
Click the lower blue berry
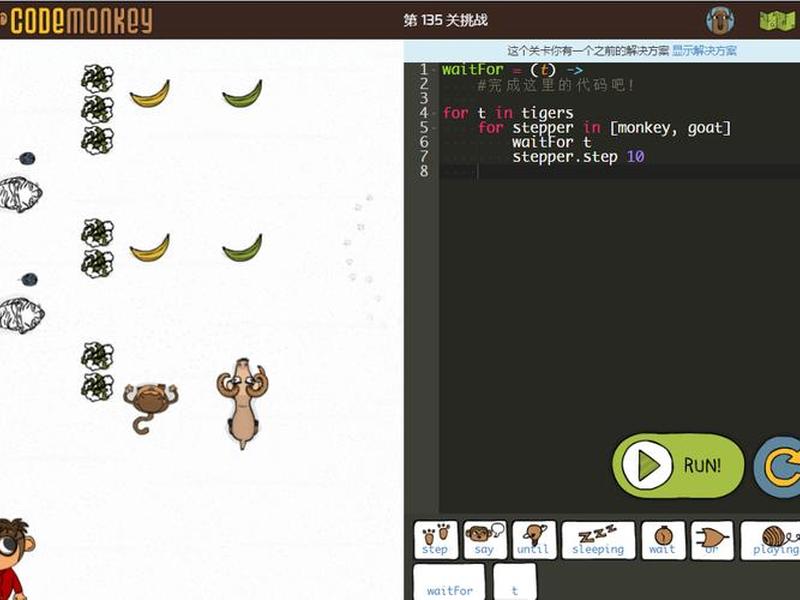pos(29,280)
